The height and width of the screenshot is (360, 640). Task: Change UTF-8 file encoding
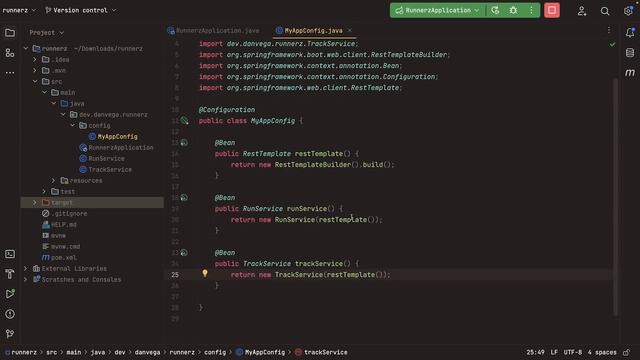pyautogui.click(x=573, y=352)
